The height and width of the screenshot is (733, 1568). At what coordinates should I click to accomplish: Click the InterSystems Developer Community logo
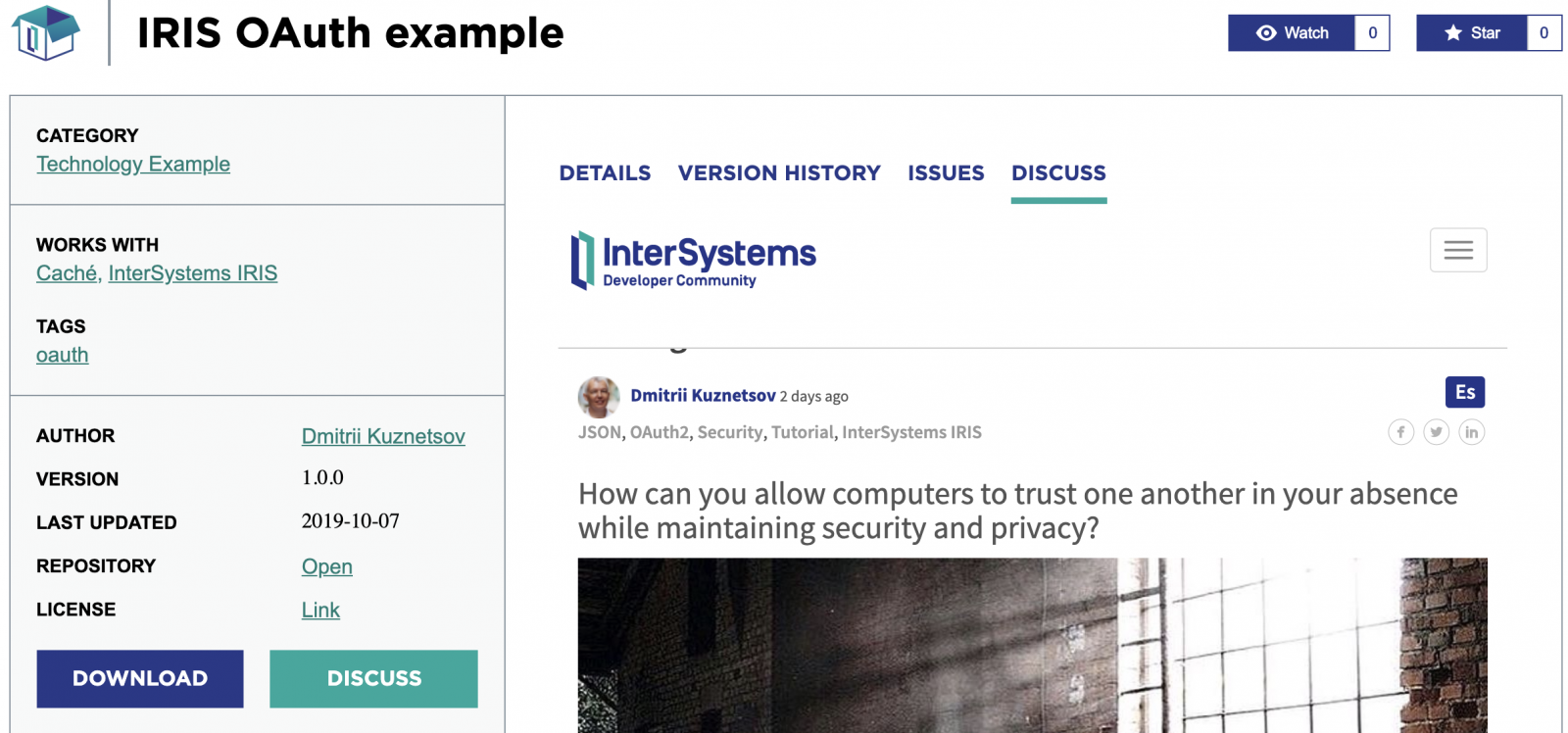(x=693, y=260)
